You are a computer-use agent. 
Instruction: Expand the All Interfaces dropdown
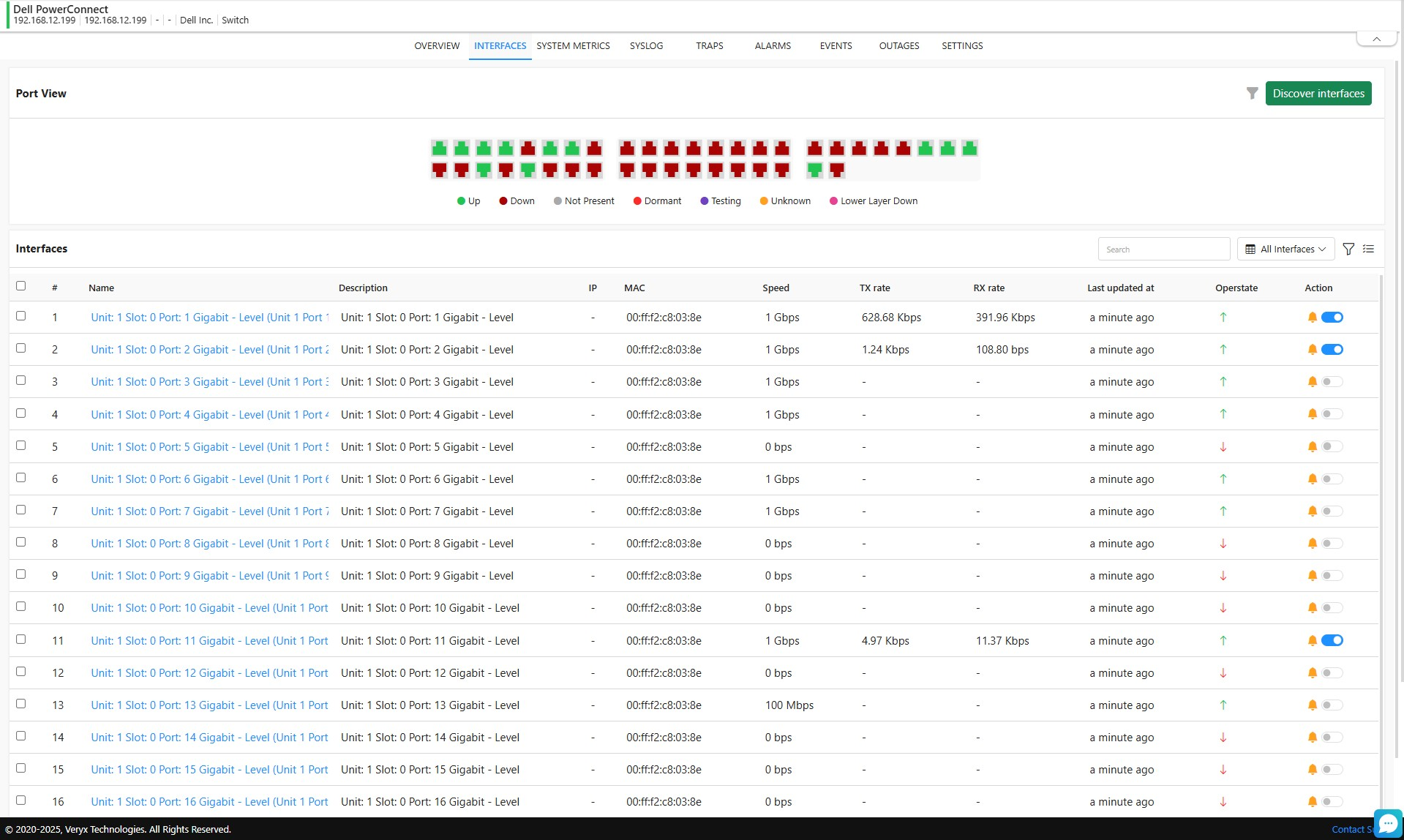point(1285,250)
